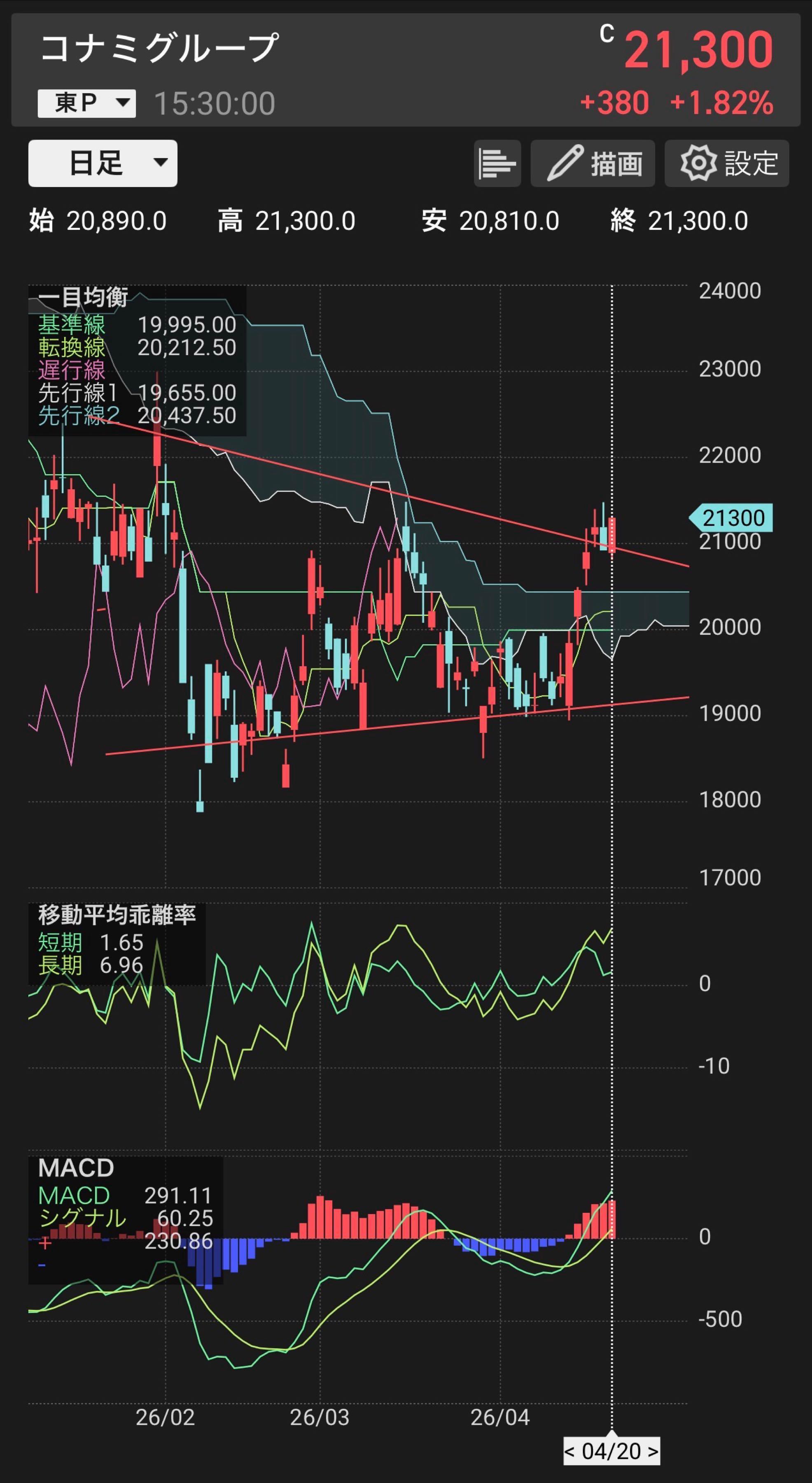Tap the high price 21,300.0
812x1483 pixels.
pos(305,221)
